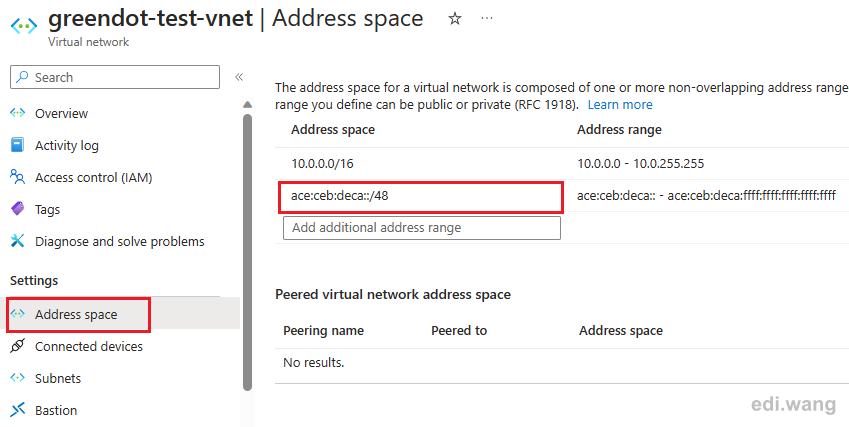
Task: Open the Learn more link
Action: [x=620, y=104]
